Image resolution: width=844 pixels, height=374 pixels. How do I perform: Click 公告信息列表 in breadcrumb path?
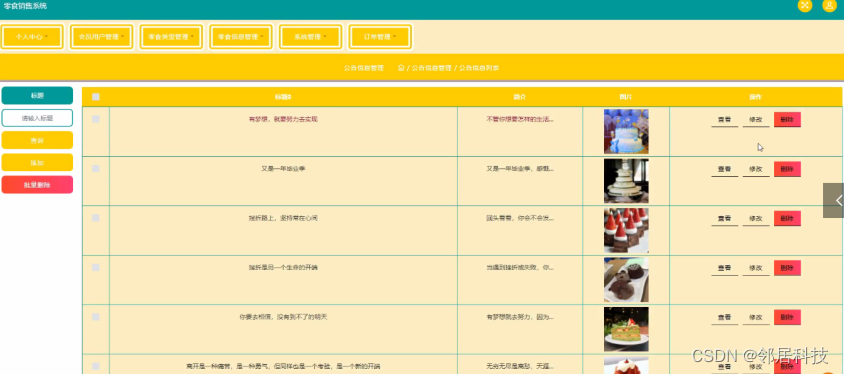point(479,68)
